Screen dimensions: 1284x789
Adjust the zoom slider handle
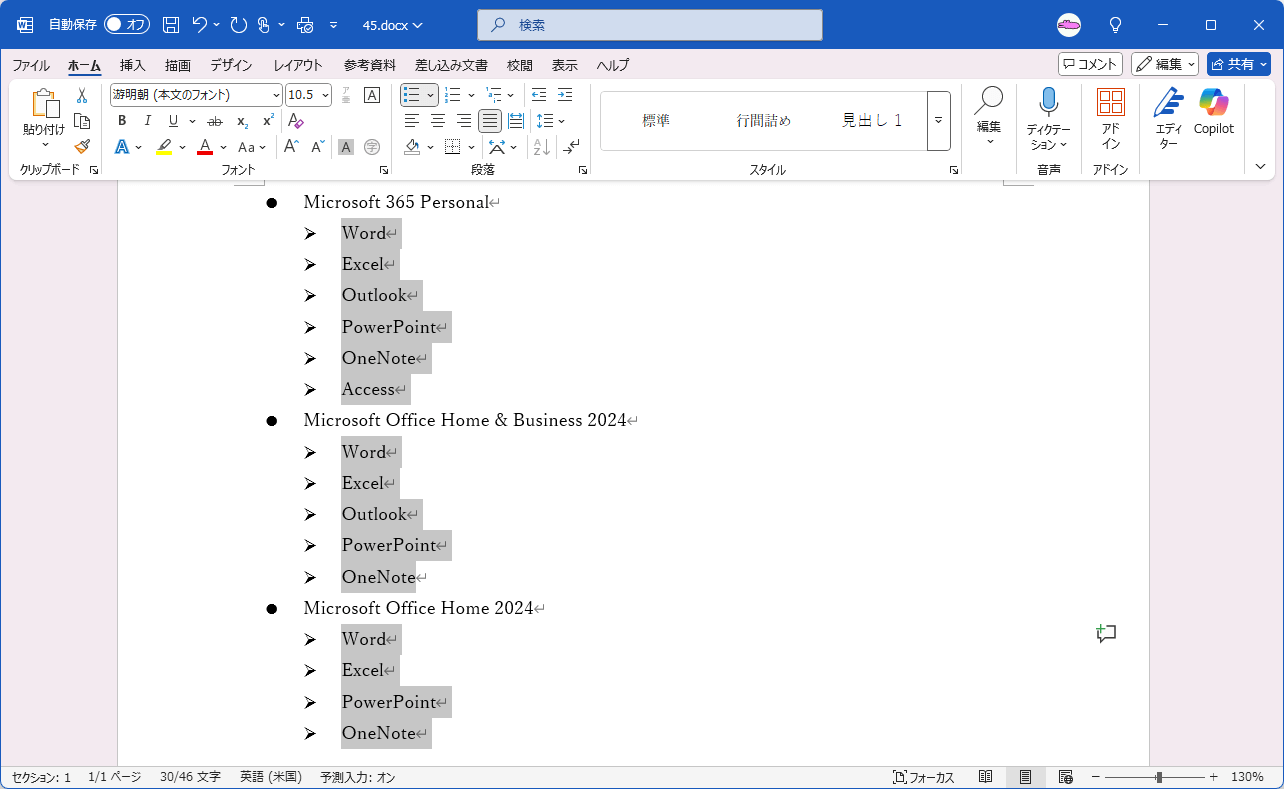[1159, 777]
